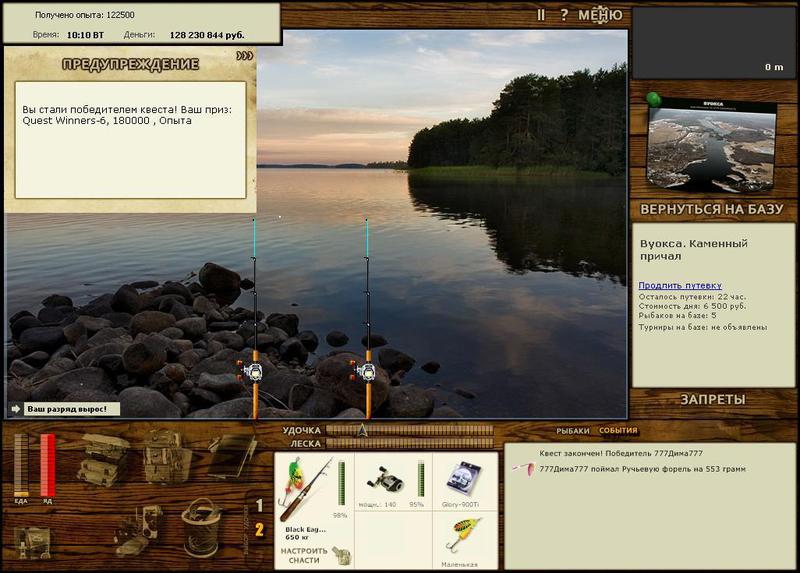Pause the game with pause icon

click(x=541, y=15)
